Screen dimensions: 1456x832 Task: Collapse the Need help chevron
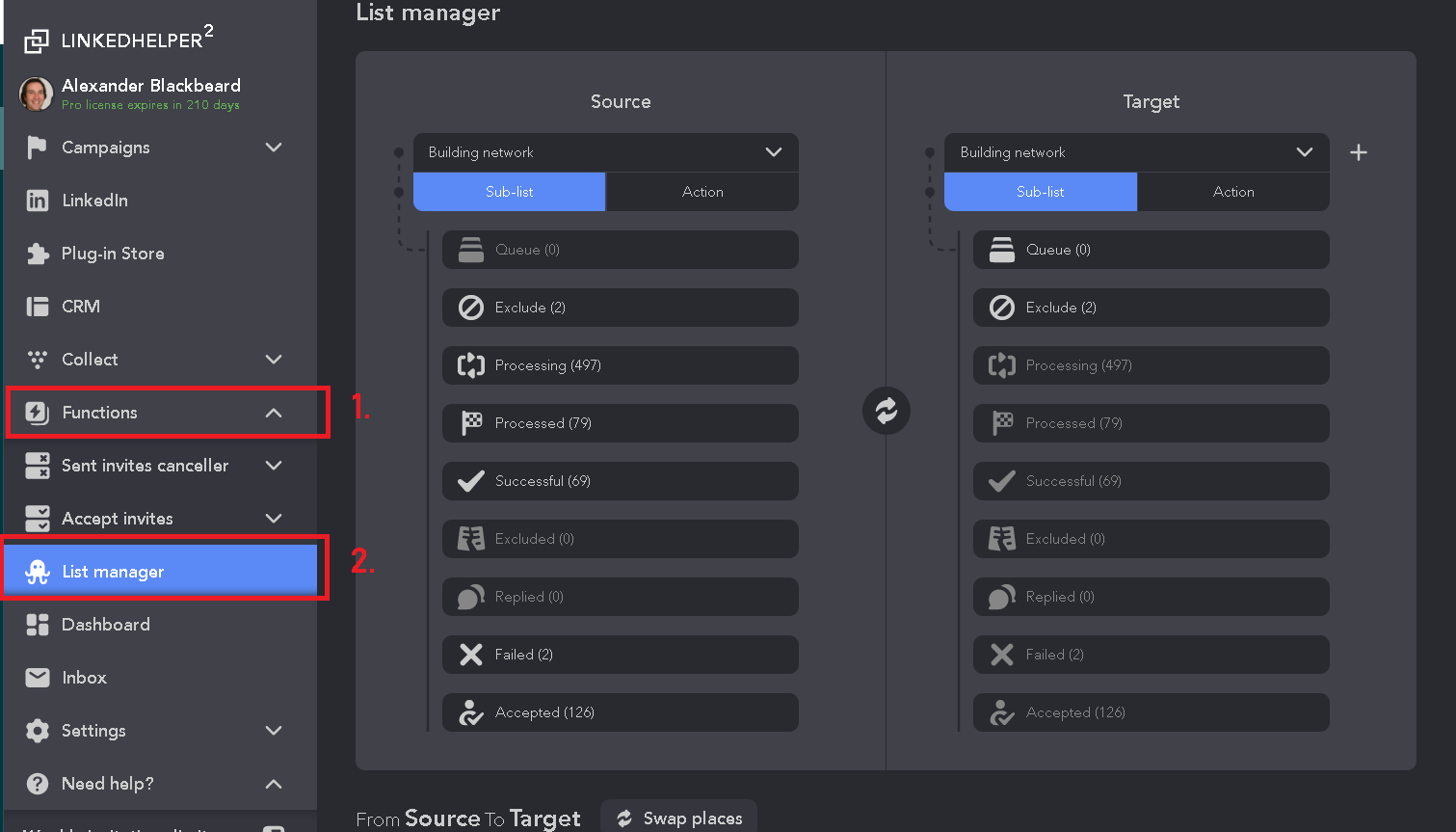274,784
